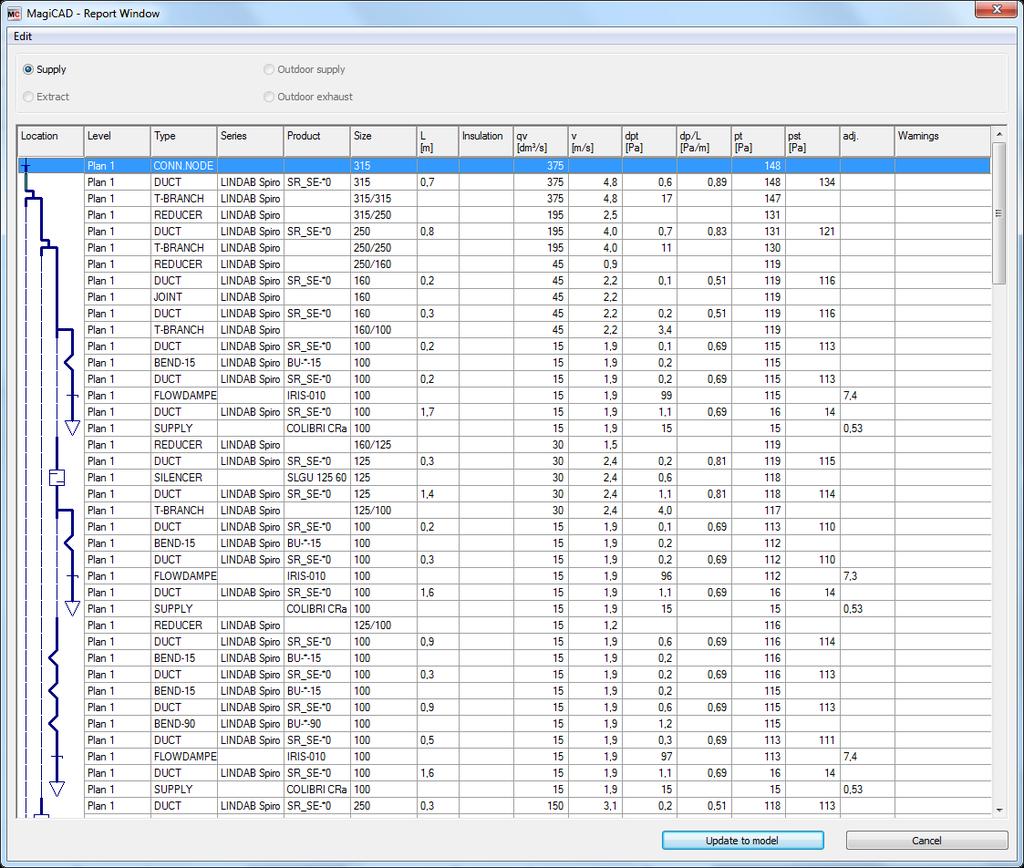Click the Update to model button
Viewport: 1024px width, 868px height.
(x=743, y=841)
